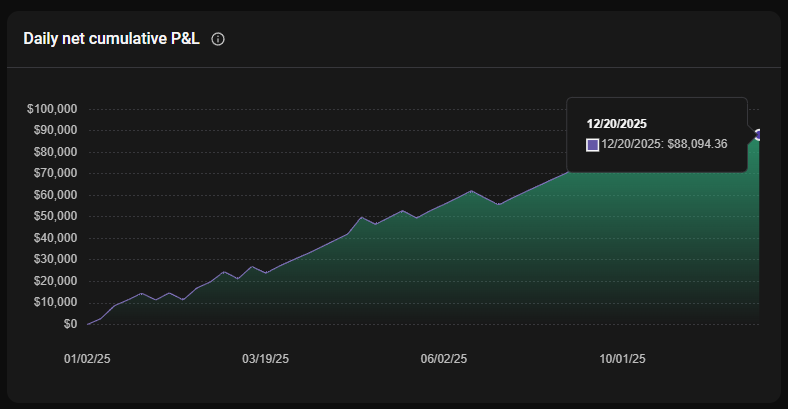Click the purple swatch in the tooltip
The height and width of the screenshot is (409, 788).
click(592, 145)
